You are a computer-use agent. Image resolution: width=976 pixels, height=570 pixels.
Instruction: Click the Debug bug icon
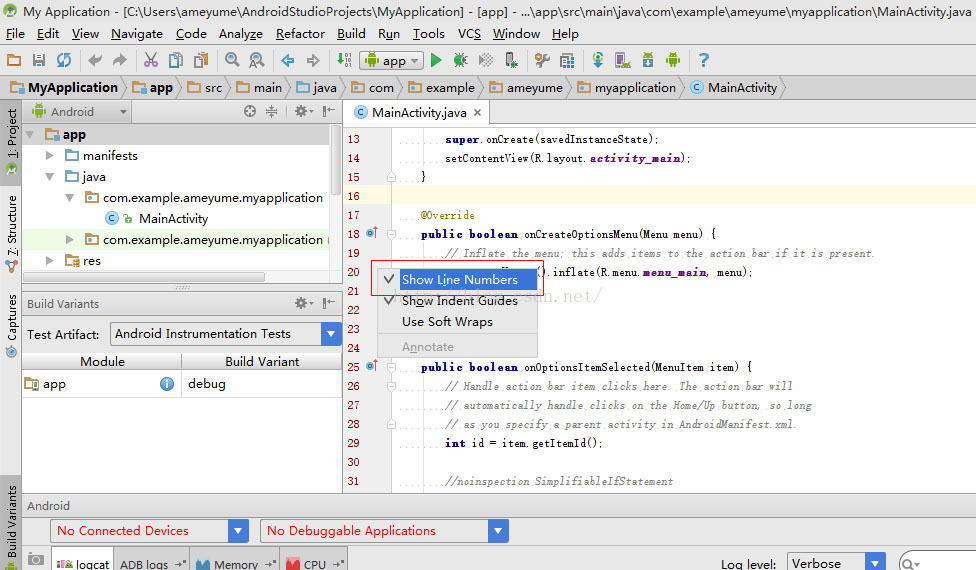pos(461,60)
